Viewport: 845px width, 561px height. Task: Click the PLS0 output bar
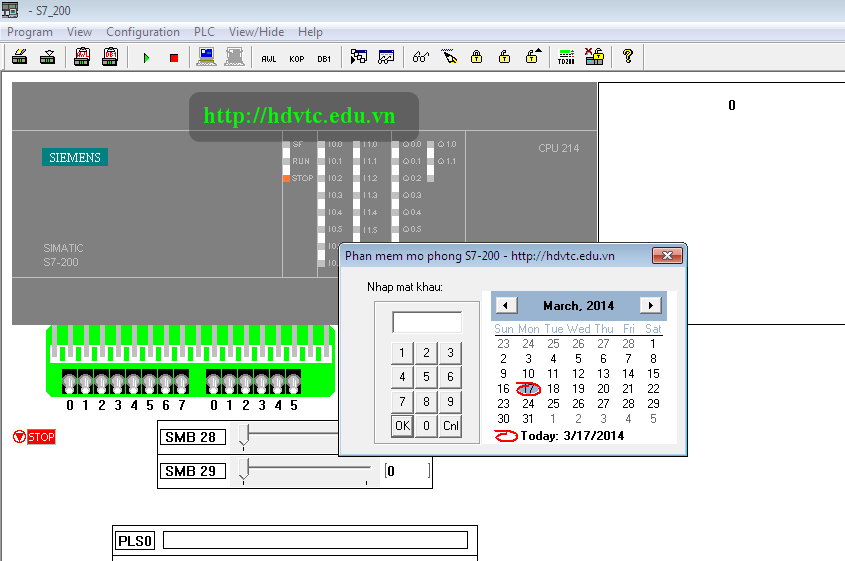click(315, 541)
